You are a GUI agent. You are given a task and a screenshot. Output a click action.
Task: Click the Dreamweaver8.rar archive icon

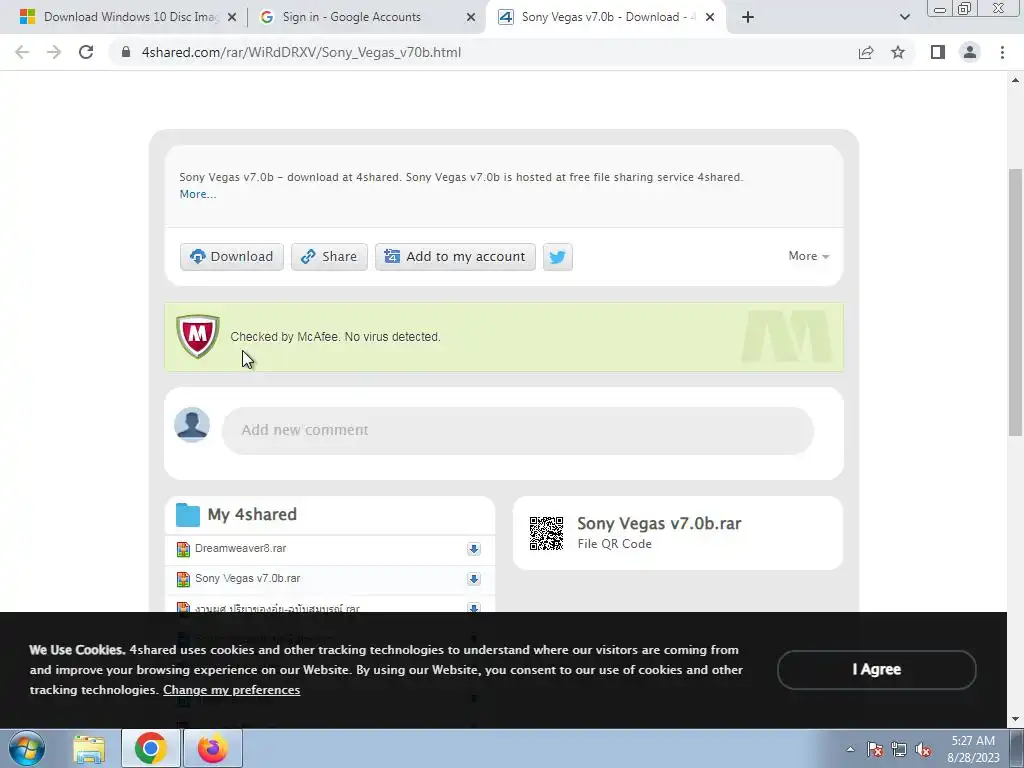point(184,549)
